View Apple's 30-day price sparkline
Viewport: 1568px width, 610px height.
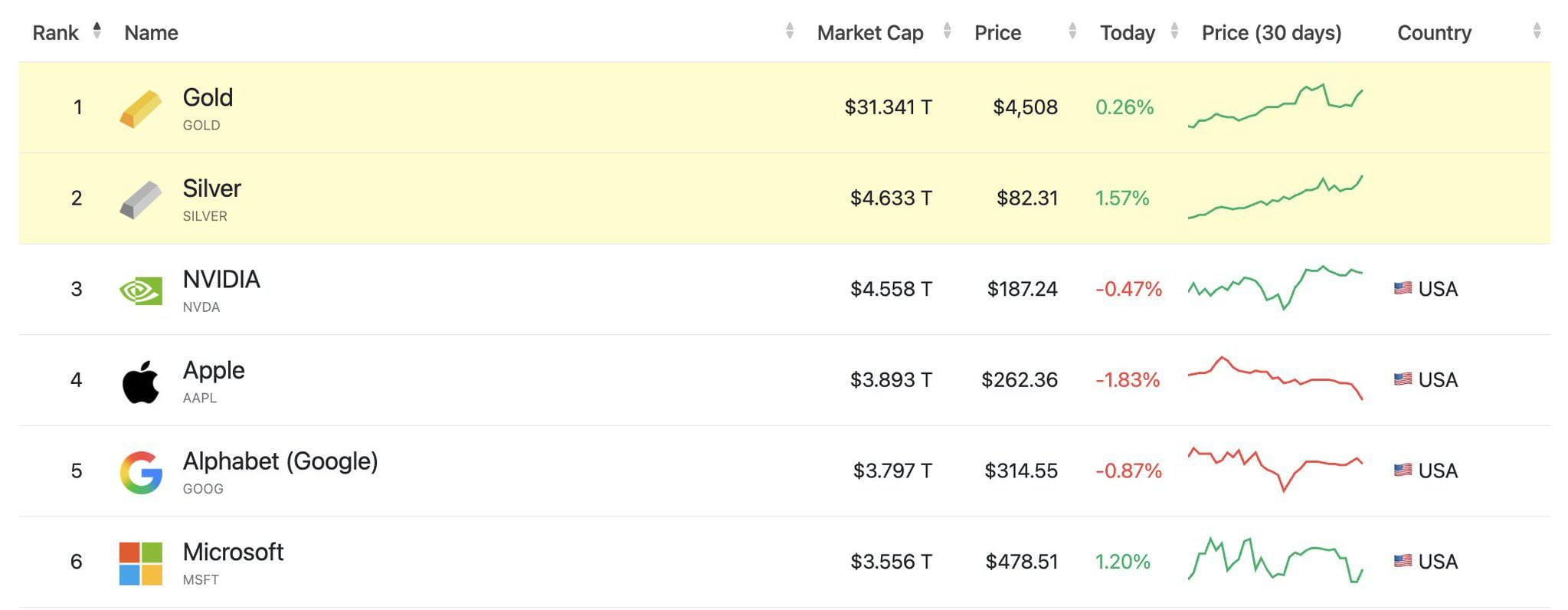point(1275,378)
